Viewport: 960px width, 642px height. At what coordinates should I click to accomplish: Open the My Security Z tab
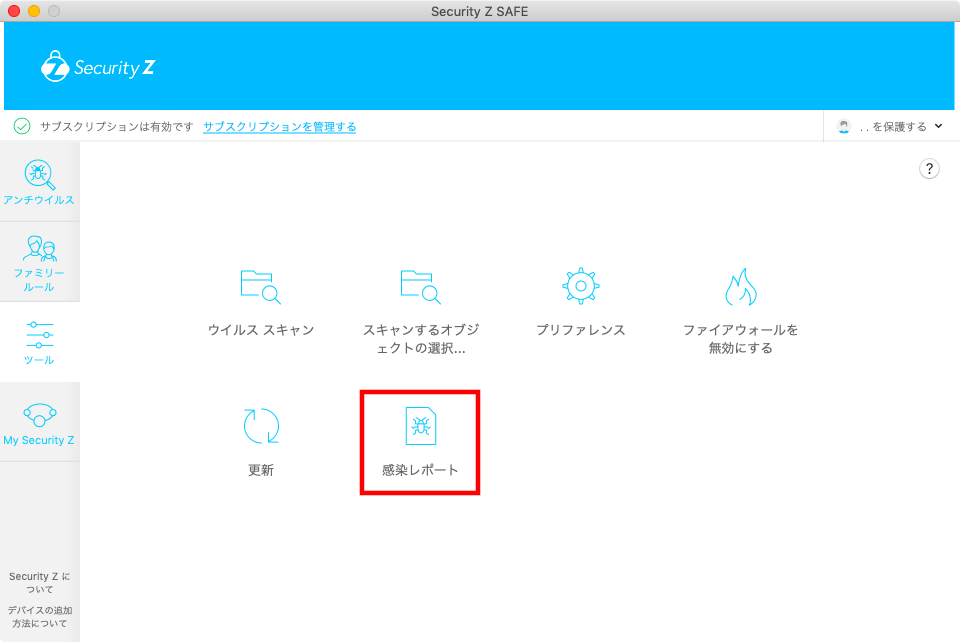40,423
